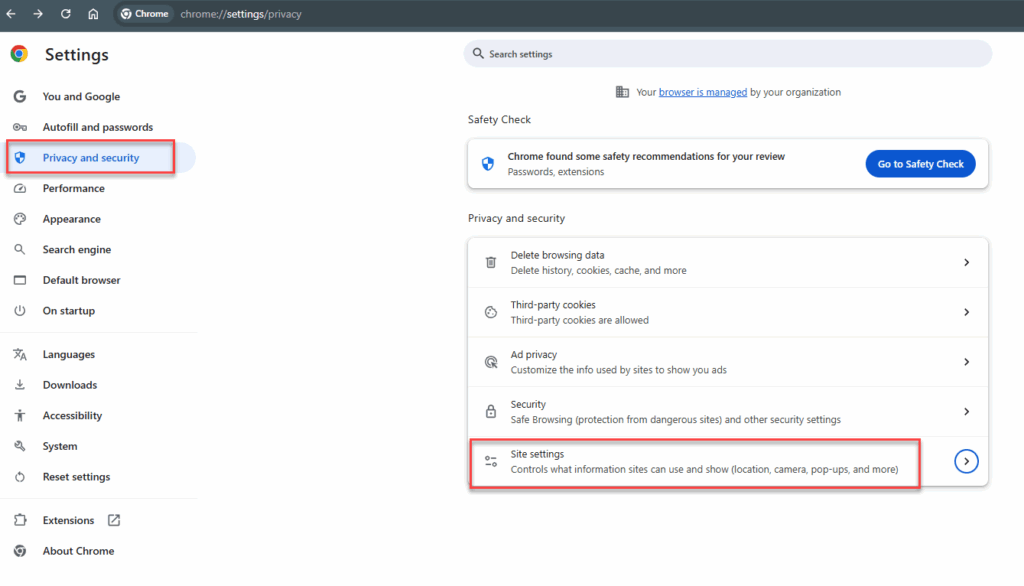Screen dimensions: 1024x586
Task: Expand the Third-party cookies row arrow
Action: (966, 312)
